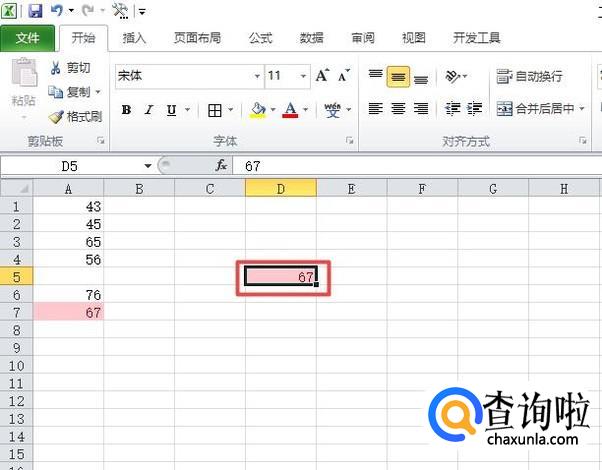Click the phonetic guide wén icon
Viewport: 602px width, 470px height.
point(332,110)
